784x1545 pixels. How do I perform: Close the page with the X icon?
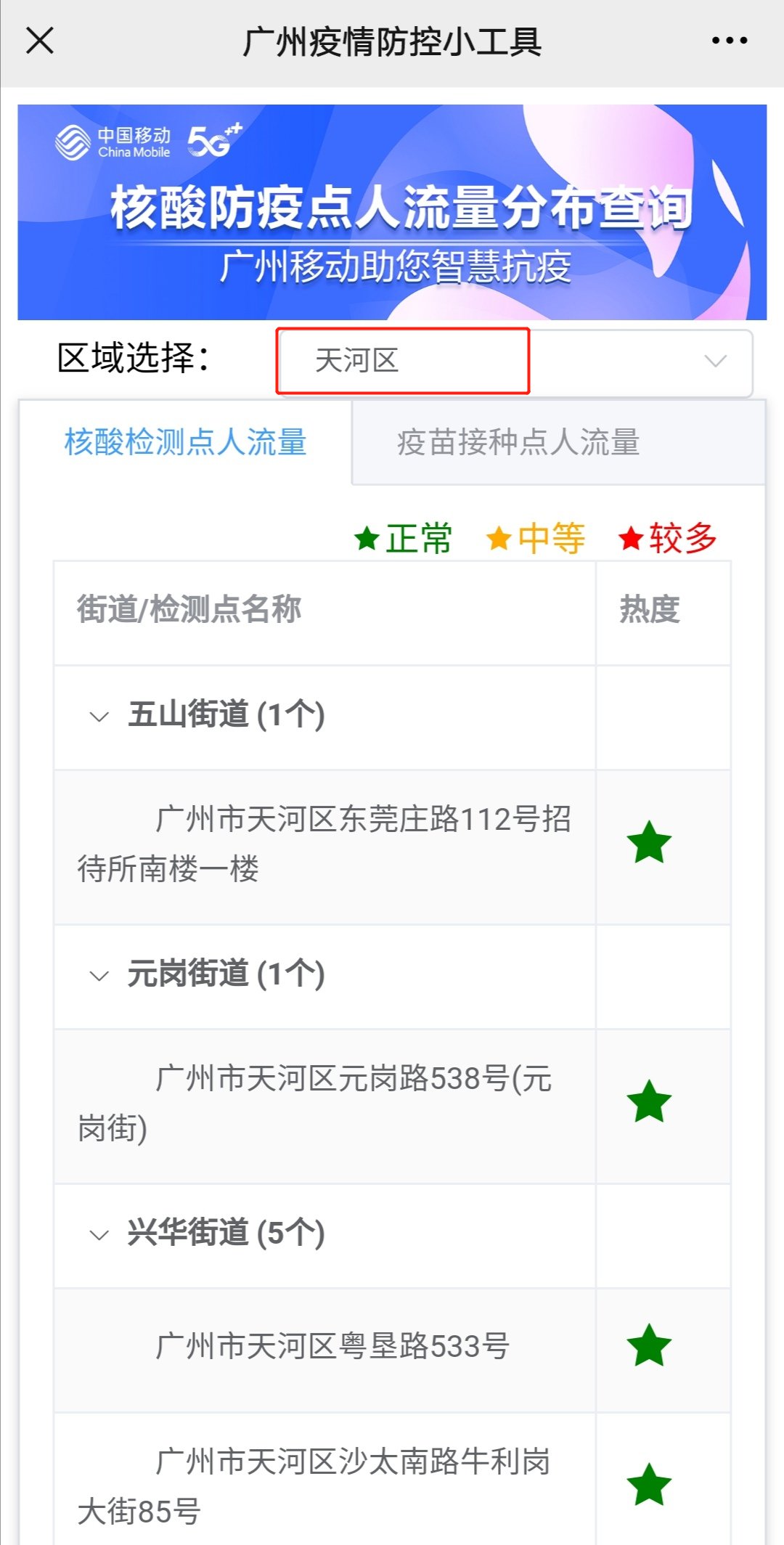click(x=40, y=41)
